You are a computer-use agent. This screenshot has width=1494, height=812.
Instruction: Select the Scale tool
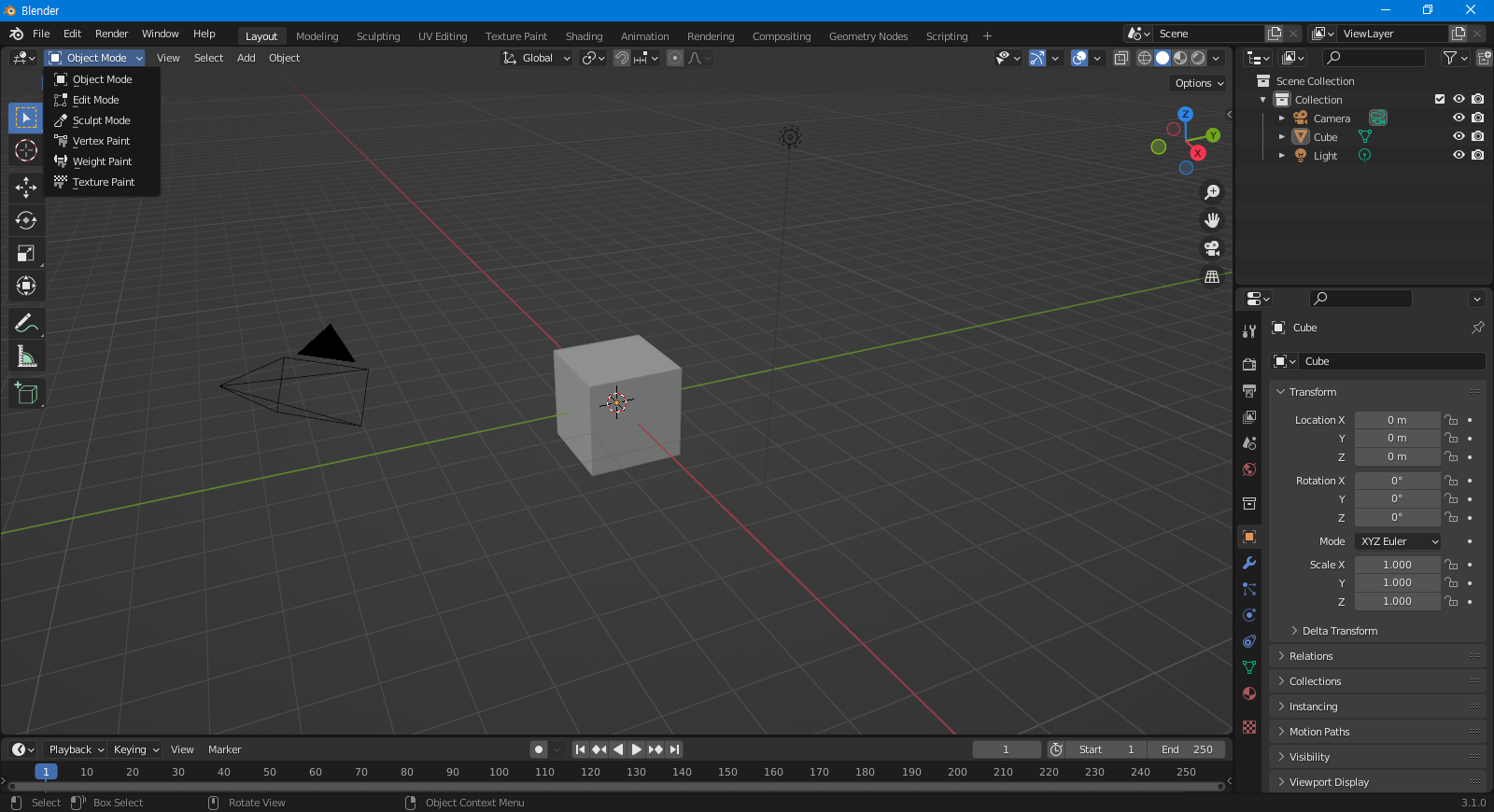tap(26, 253)
